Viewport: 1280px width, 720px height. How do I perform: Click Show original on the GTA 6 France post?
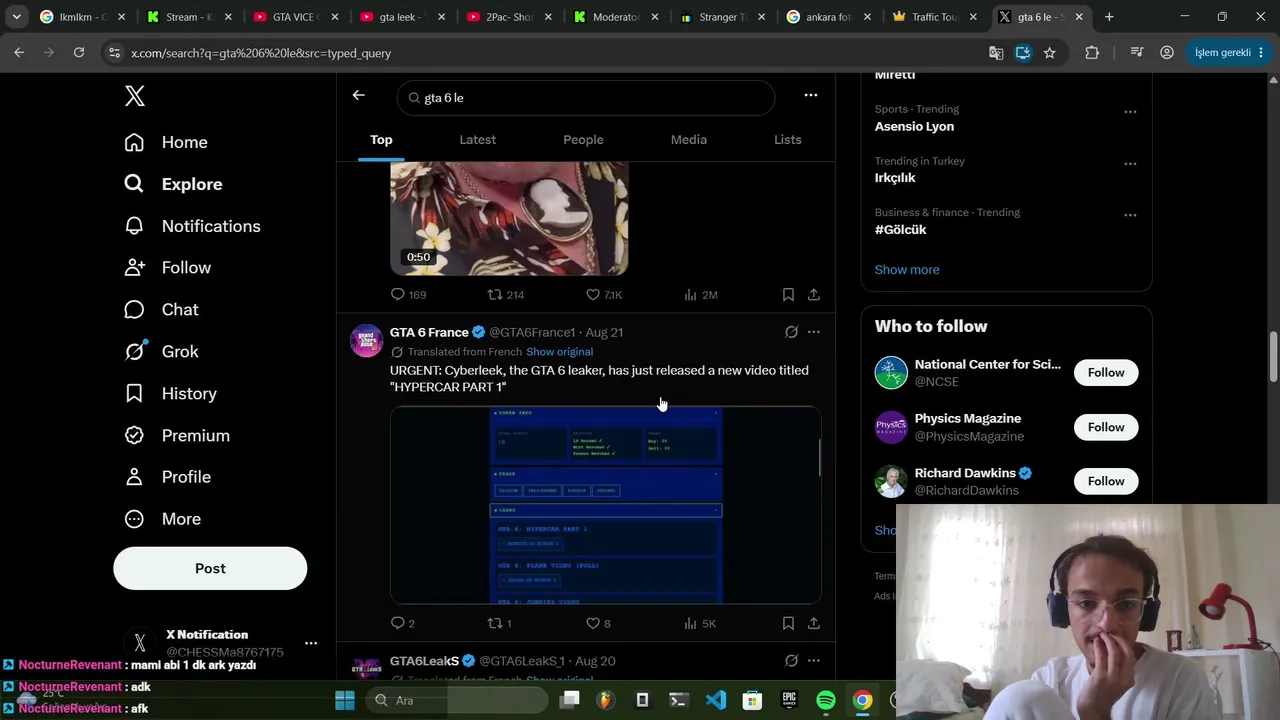coord(559,352)
